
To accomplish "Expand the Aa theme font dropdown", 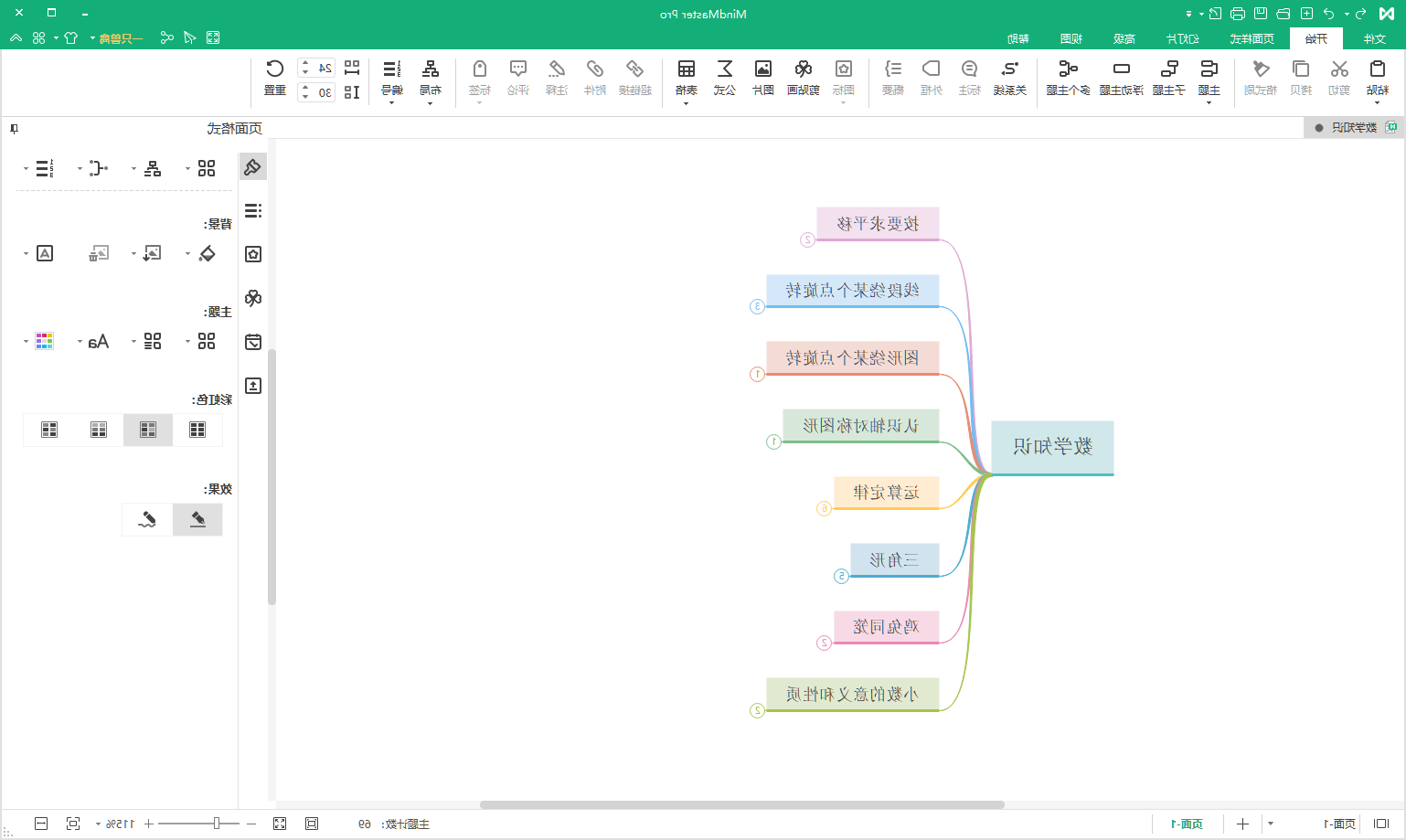I will [x=80, y=342].
